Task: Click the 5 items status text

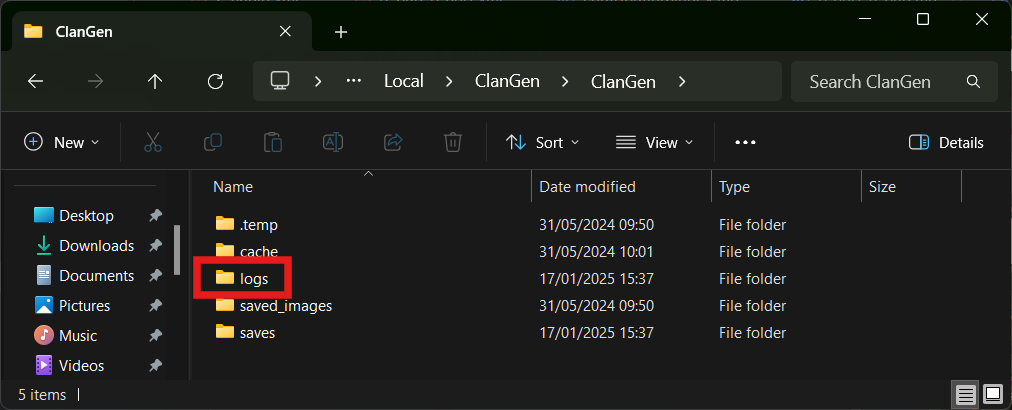Action: (x=42, y=394)
